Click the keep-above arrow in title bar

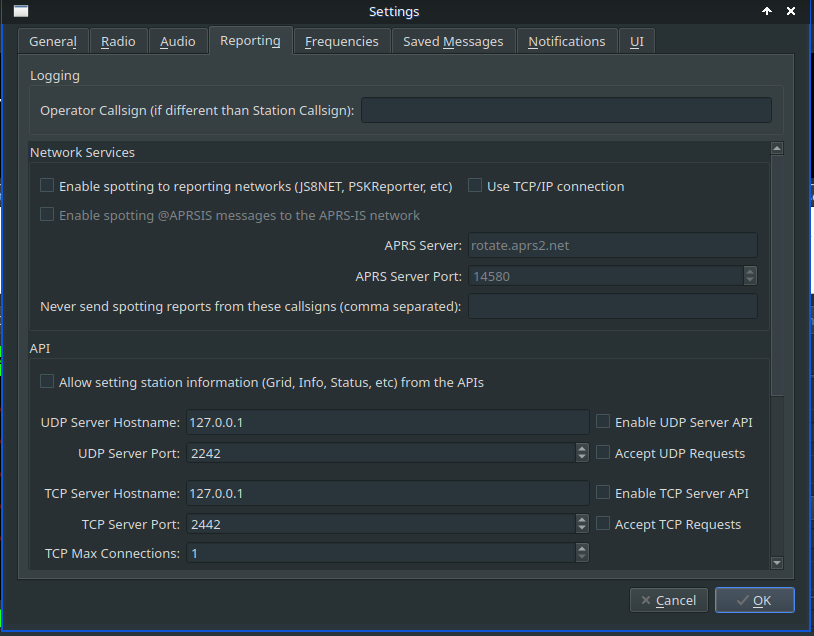tap(767, 12)
